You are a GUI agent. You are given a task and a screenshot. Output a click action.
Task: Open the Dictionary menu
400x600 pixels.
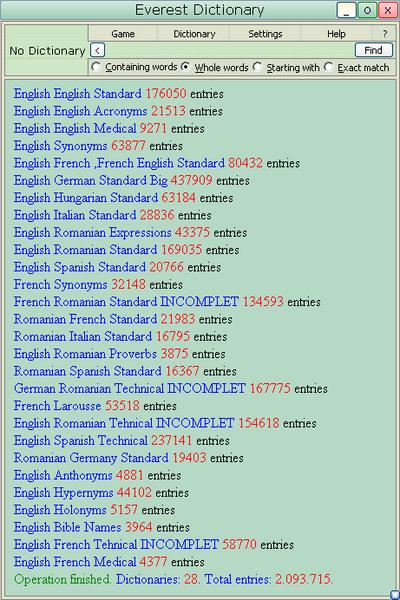point(194,34)
